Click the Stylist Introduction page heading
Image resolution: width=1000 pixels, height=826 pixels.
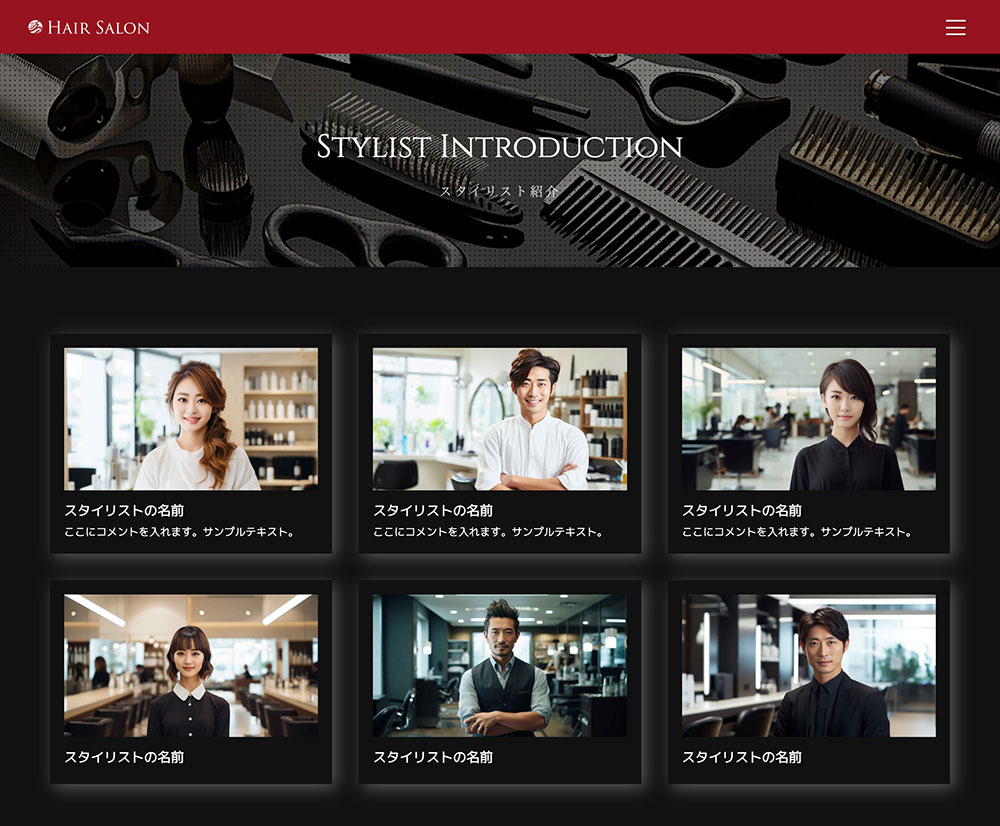[499, 147]
